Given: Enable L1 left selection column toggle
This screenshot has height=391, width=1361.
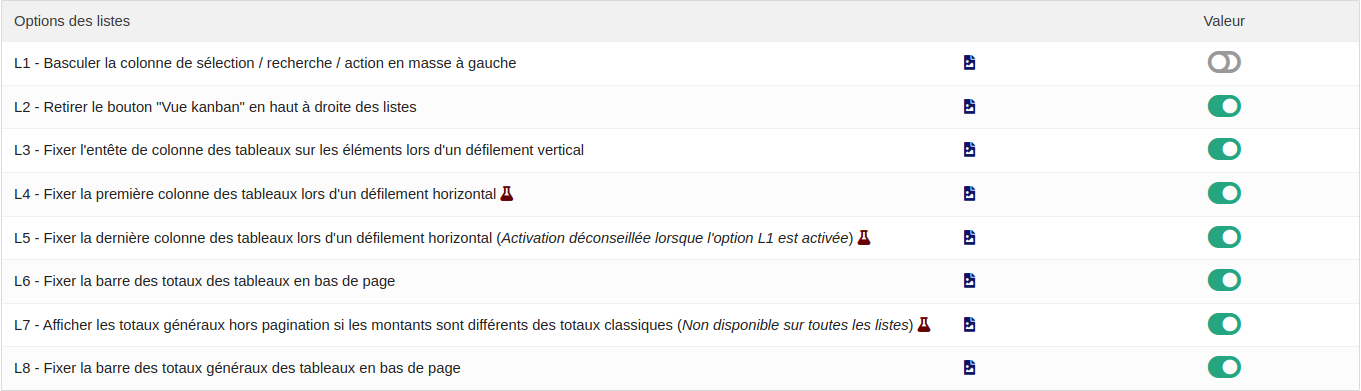Looking at the screenshot, I should pos(1224,62).
